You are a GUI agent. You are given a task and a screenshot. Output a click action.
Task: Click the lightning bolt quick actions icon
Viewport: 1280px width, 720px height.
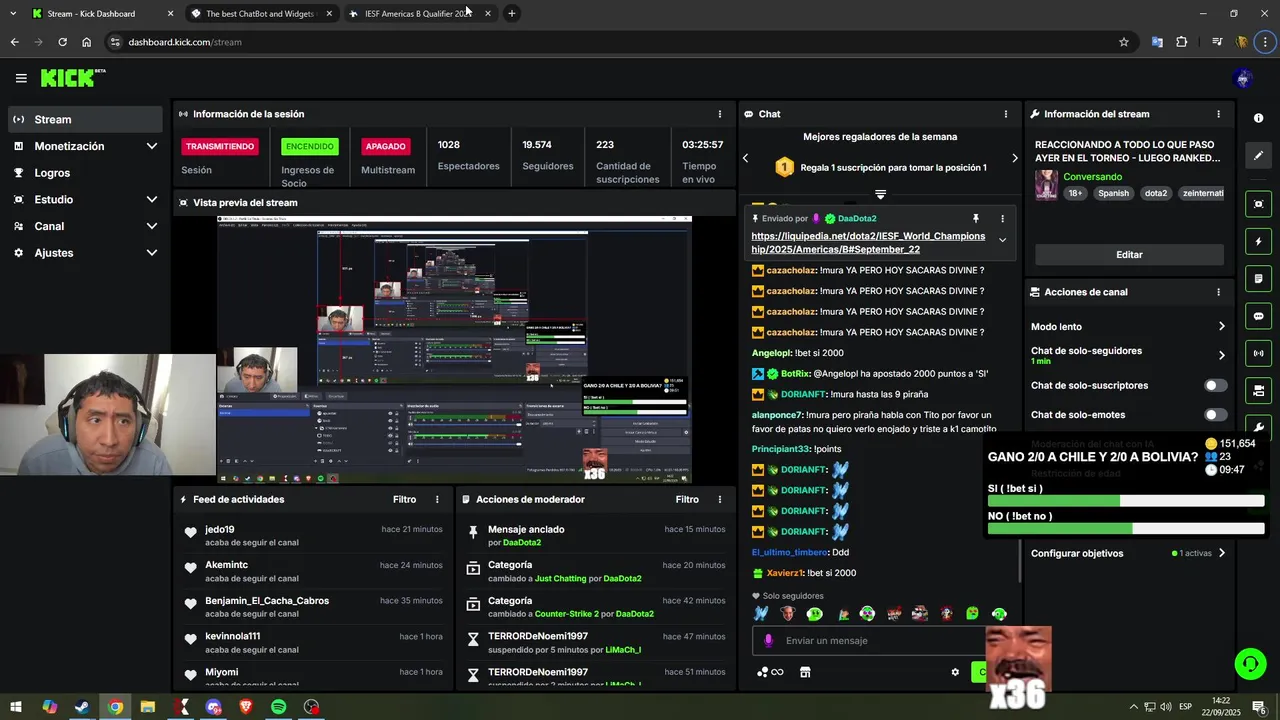tap(1258, 241)
